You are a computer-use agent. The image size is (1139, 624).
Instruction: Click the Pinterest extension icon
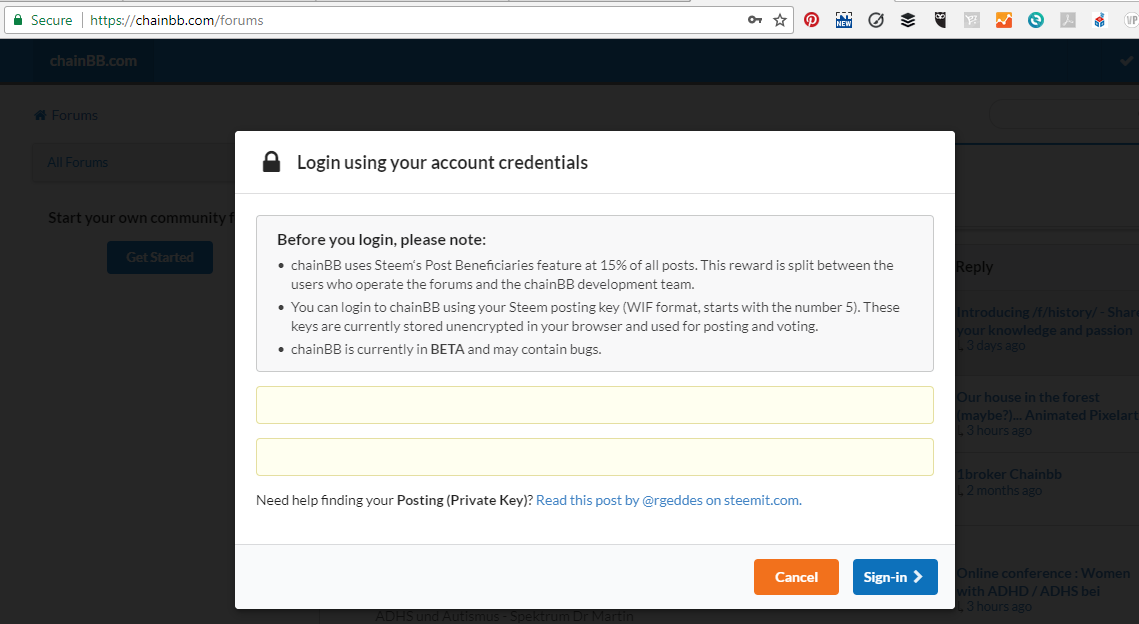(x=811, y=20)
